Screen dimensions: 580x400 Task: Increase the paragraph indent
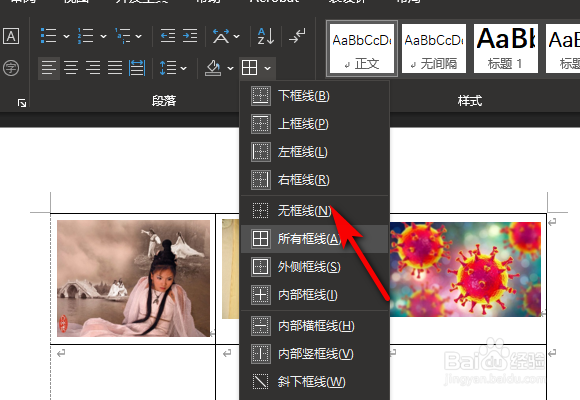pos(190,36)
